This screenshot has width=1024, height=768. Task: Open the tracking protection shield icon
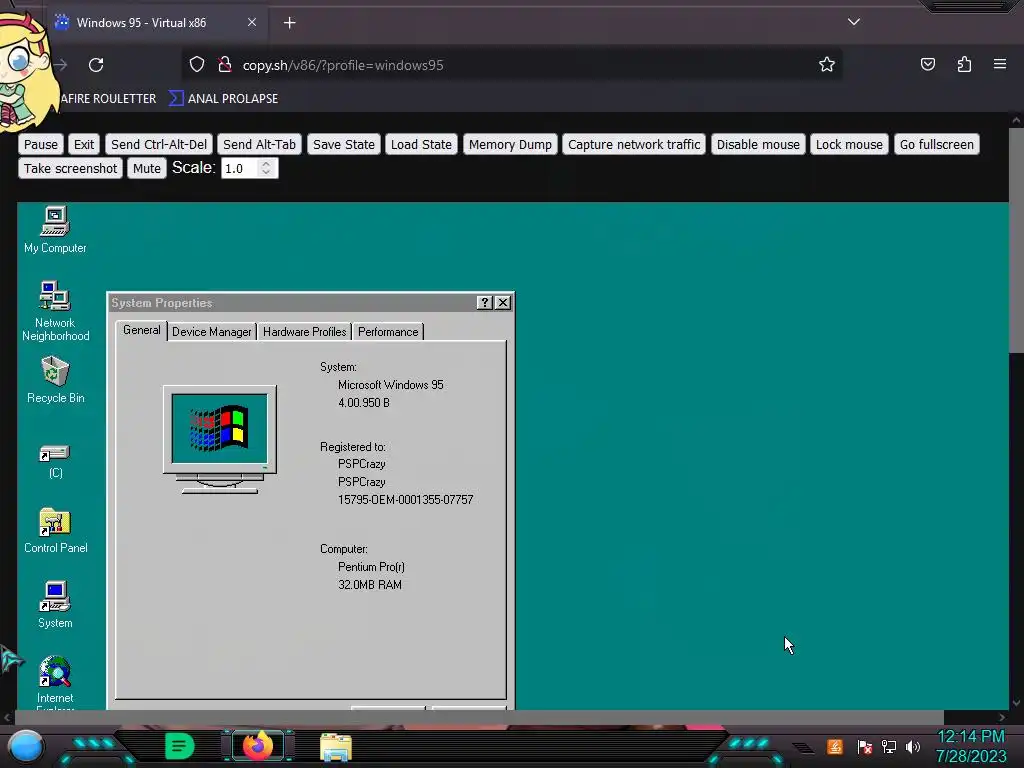coord(197,65)
